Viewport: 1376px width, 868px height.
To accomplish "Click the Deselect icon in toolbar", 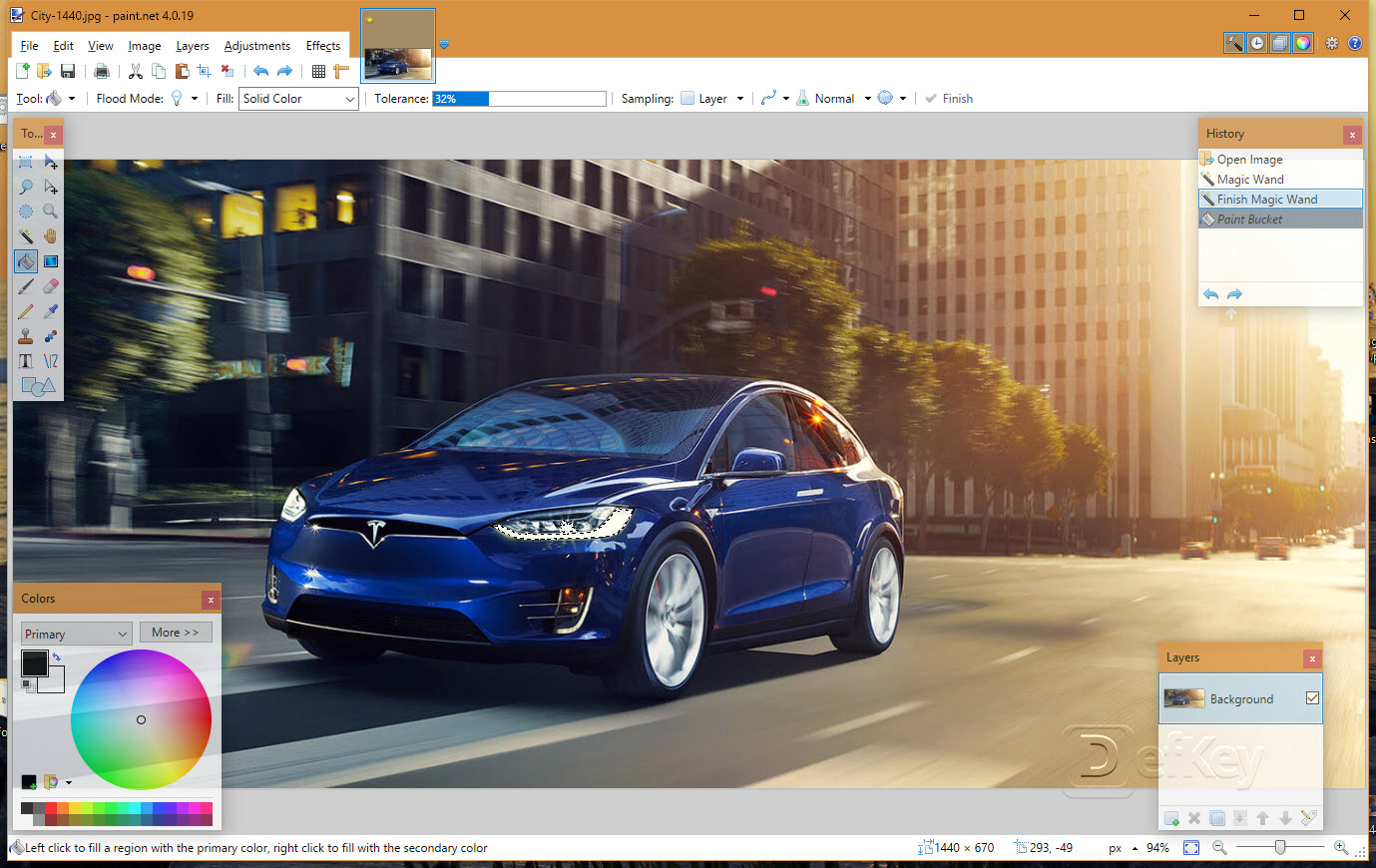I will (228, 71).
